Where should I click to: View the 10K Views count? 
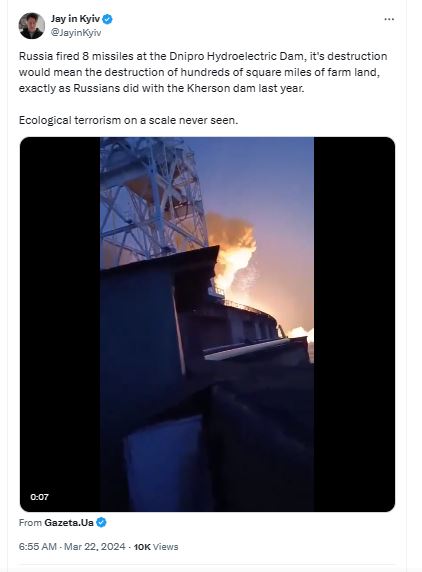156,547
